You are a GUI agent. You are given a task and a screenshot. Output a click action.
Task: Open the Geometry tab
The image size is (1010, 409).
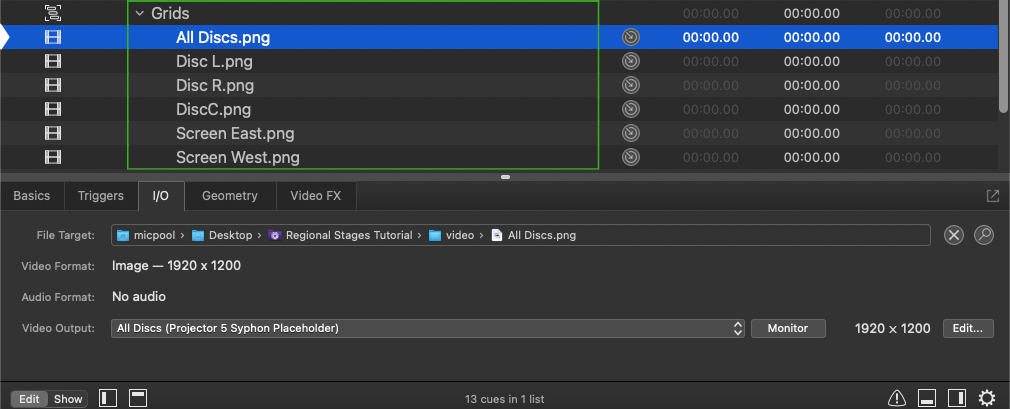pos(229,196)
